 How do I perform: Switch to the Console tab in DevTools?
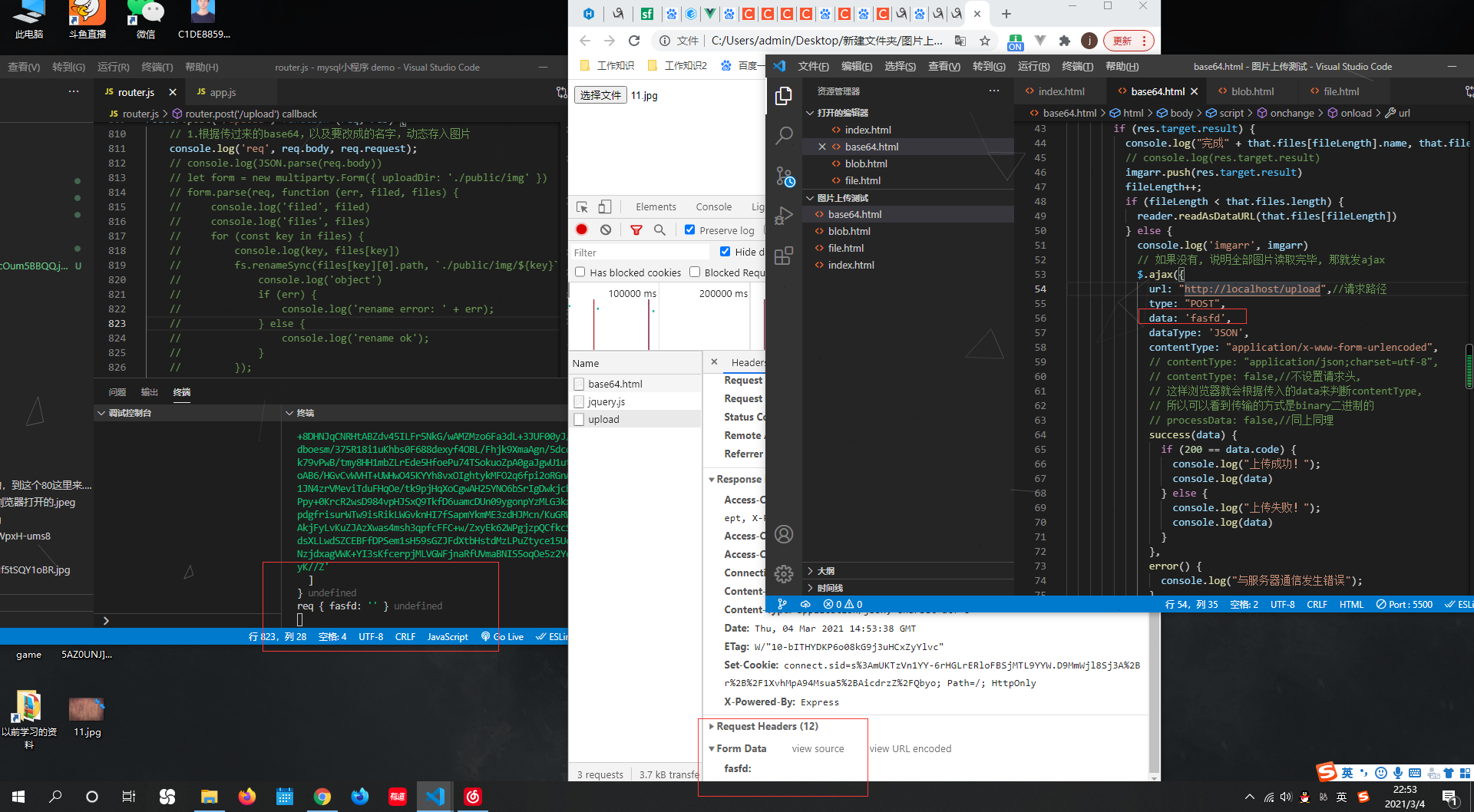coord(713,206)
